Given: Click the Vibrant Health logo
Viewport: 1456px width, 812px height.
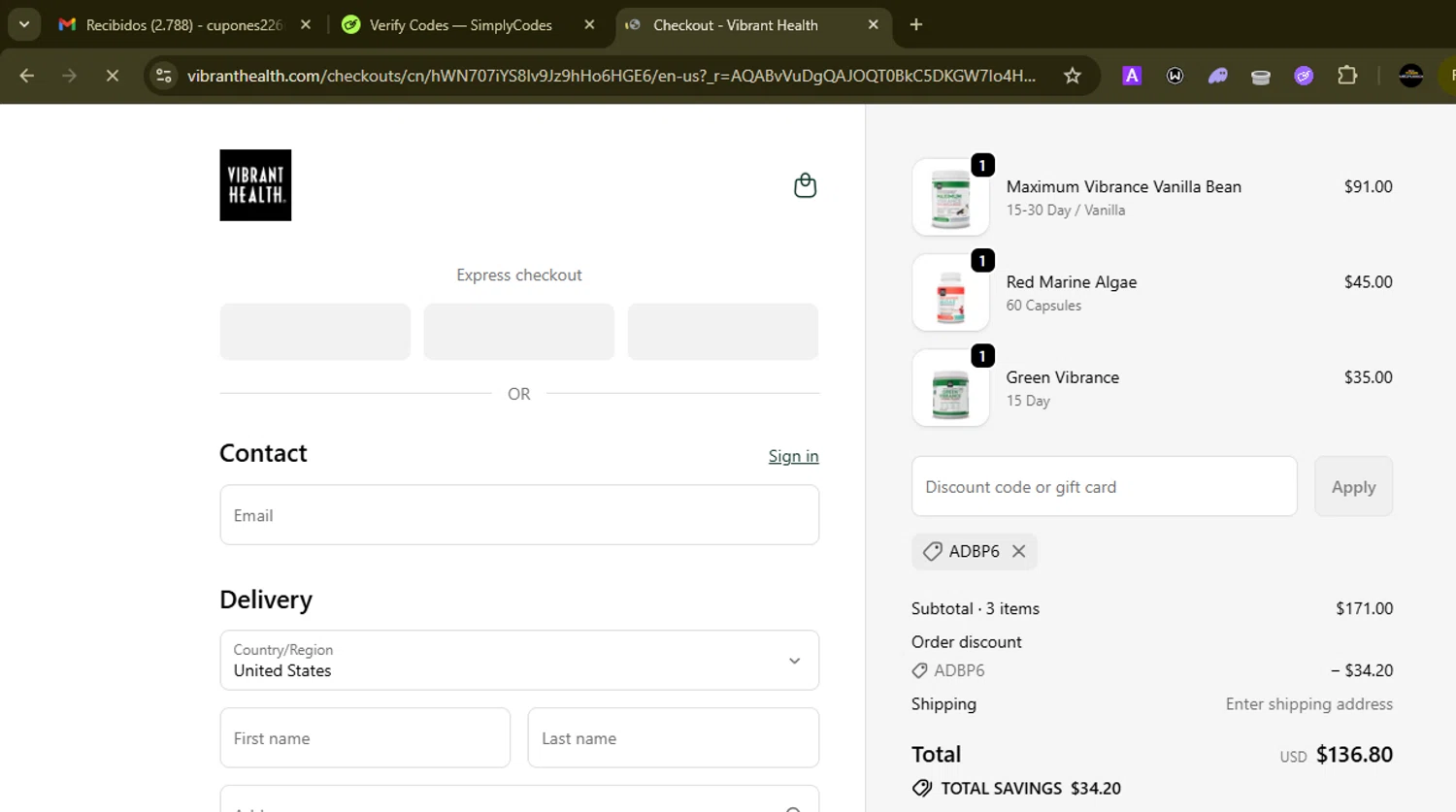Looking at the screenshot, I should (255, 185).
